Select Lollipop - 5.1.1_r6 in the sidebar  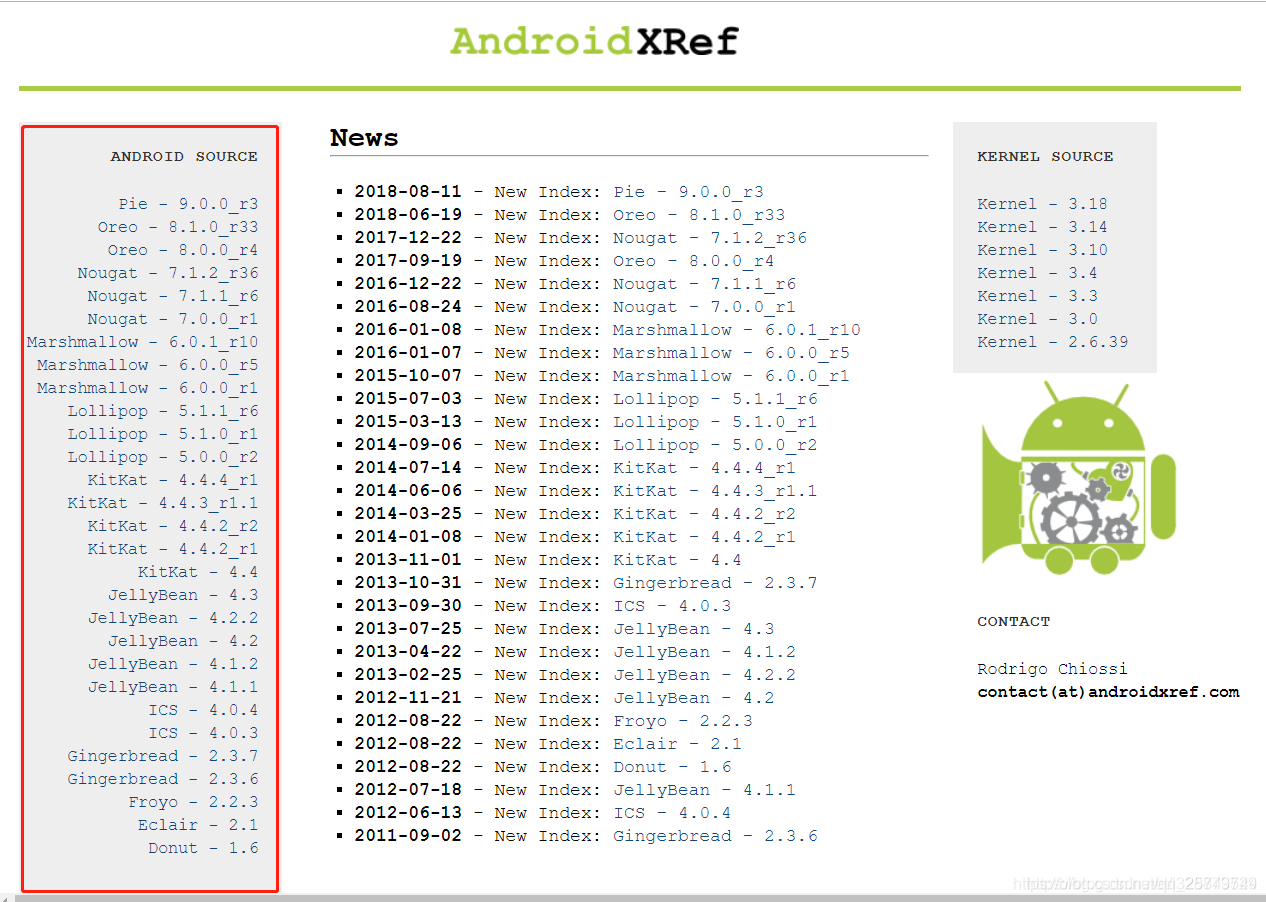[x=163, y=411]
